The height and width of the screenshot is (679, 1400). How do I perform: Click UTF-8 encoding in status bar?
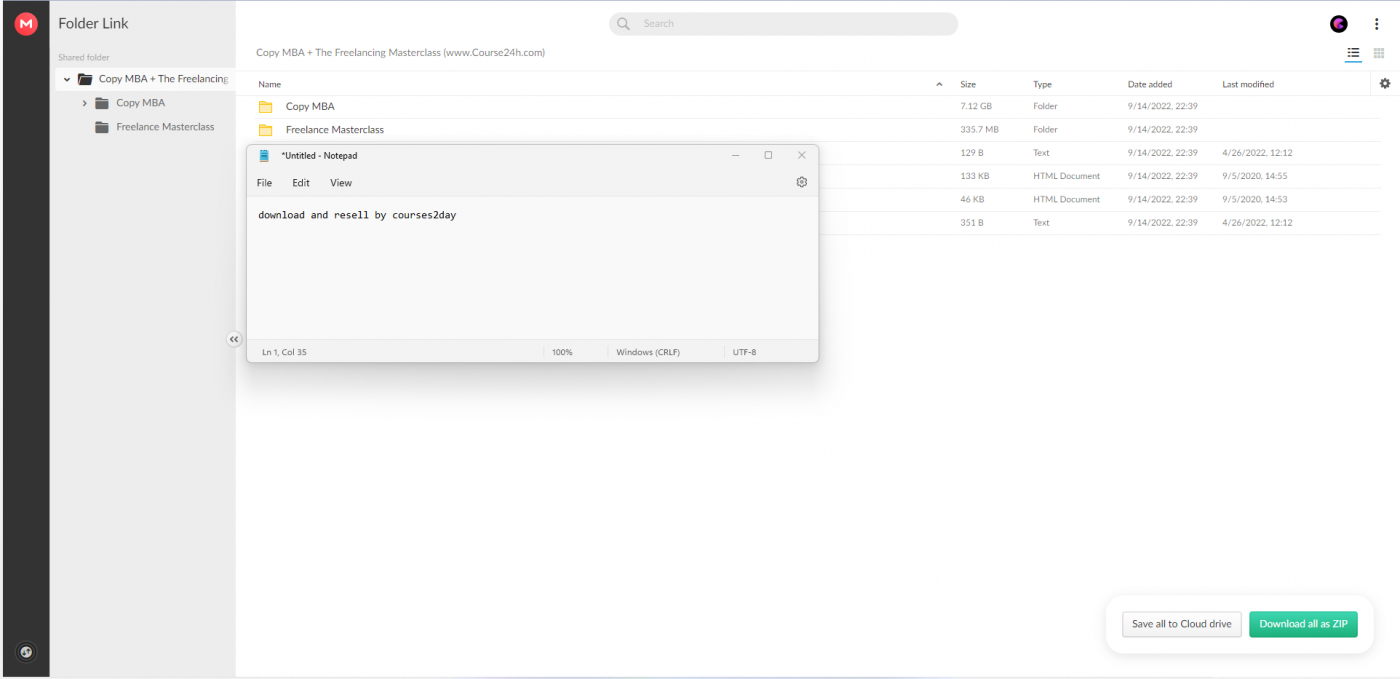point(744,352)
